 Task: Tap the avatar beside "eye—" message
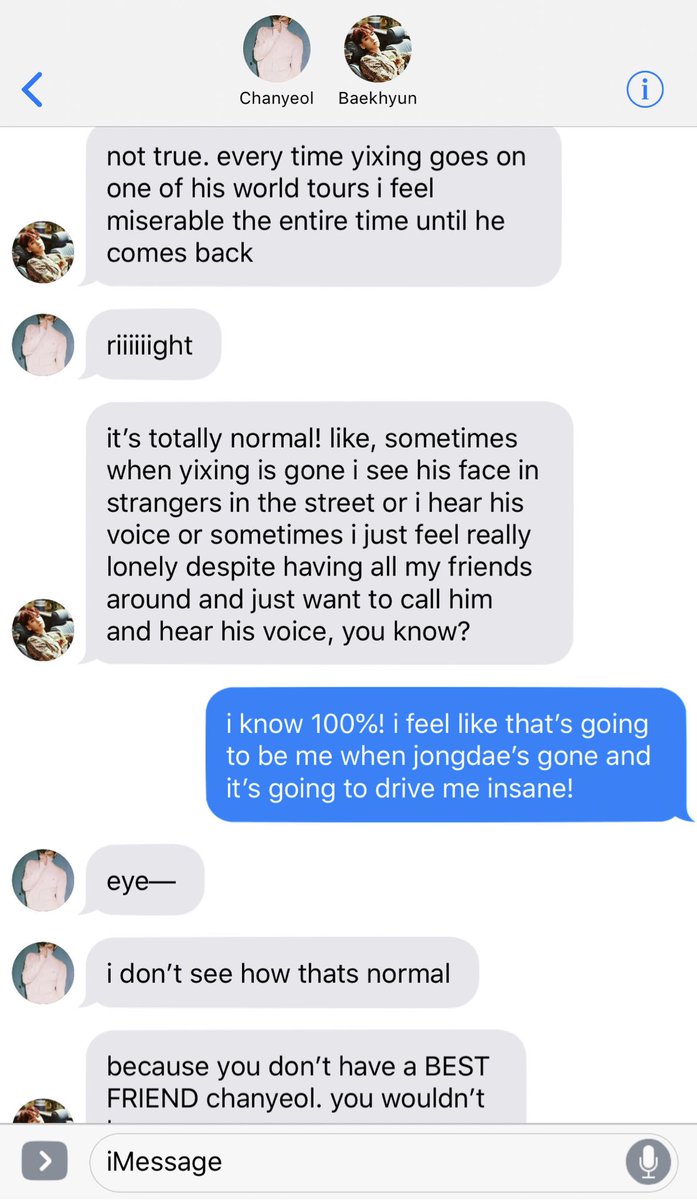[x=43, y=880]
